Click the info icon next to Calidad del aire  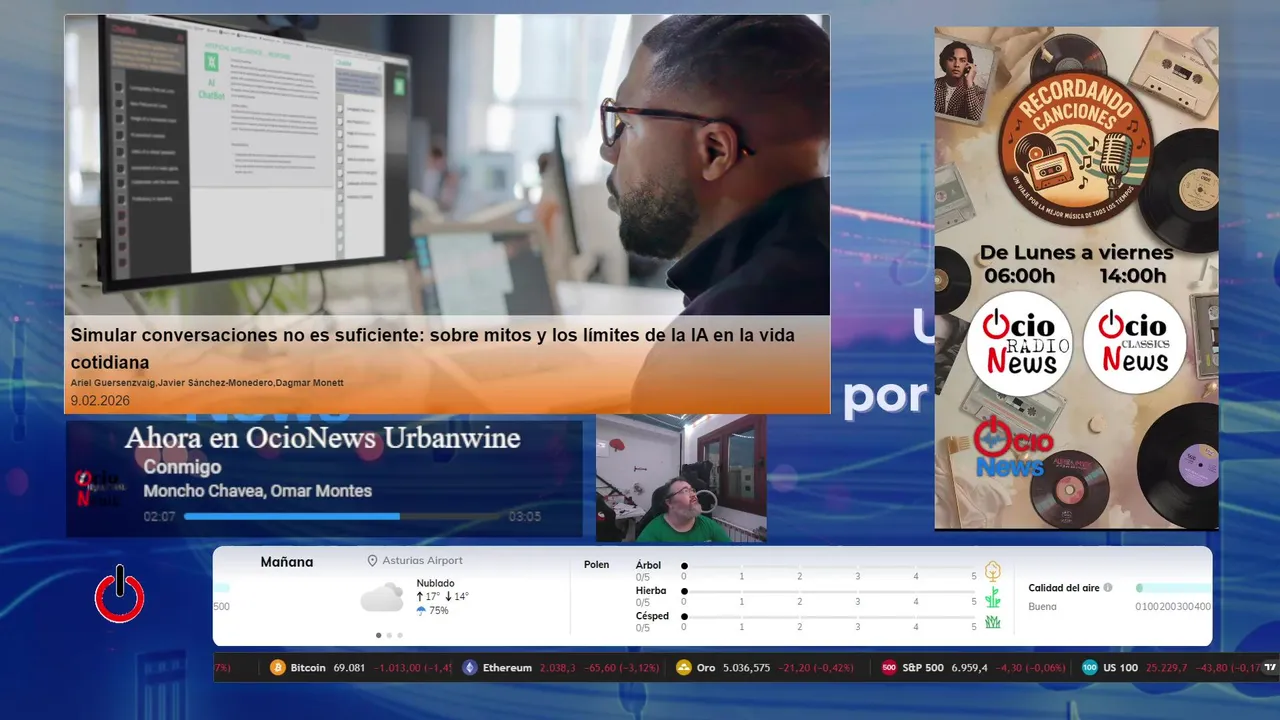tap(1108, 588)
